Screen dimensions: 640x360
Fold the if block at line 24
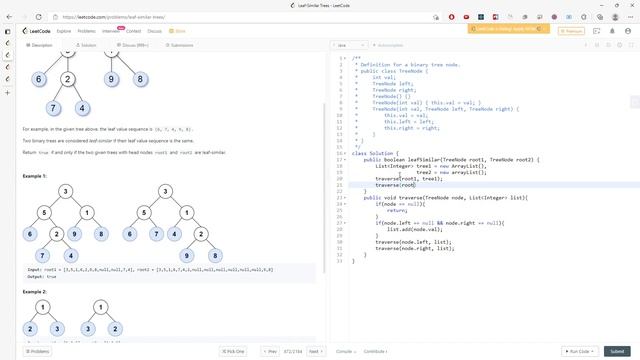pyautogui.click(x=345, y=204)
